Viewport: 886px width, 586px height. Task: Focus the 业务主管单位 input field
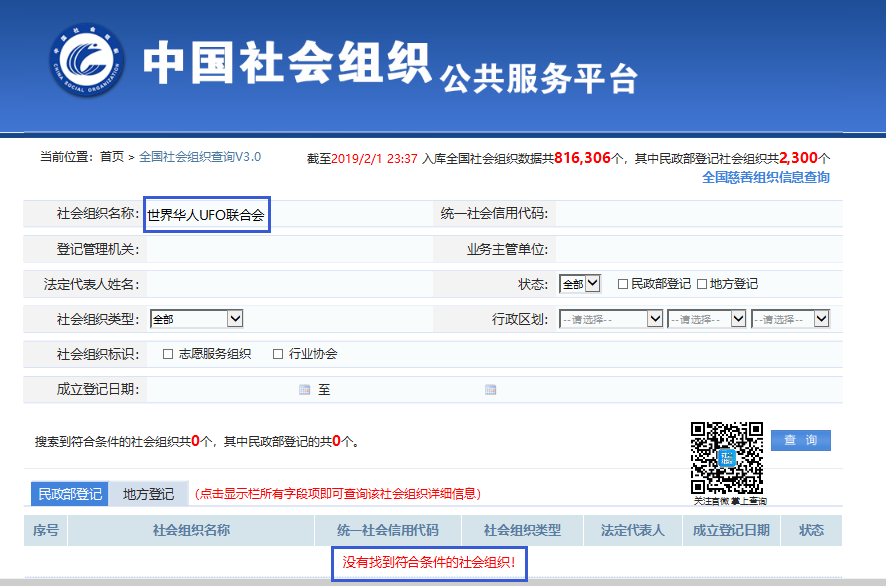click(x=698, y=249)
